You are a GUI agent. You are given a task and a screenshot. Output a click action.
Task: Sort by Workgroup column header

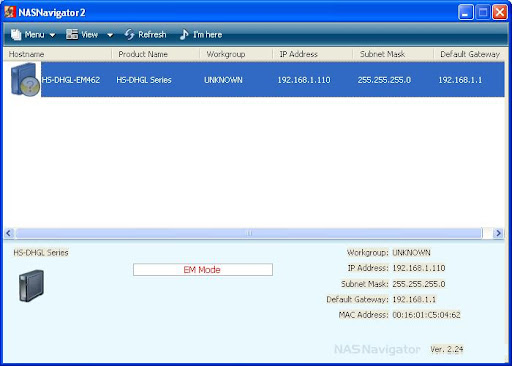236,54
